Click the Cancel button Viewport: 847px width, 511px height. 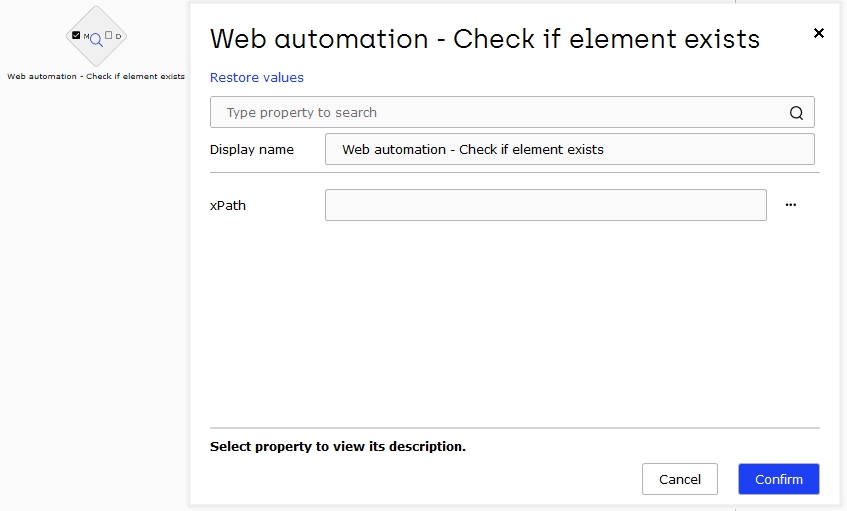pyautogui.click(x=680, y=479)
